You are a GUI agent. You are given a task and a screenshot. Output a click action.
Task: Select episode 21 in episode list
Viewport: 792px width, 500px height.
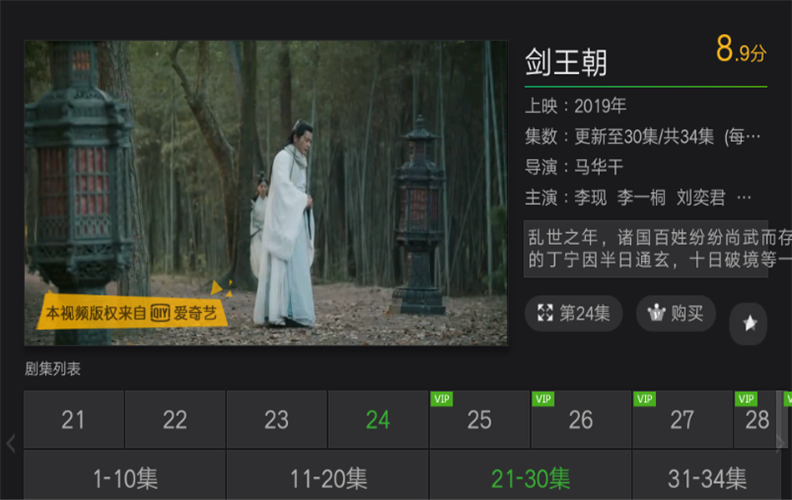click(74, 419)
